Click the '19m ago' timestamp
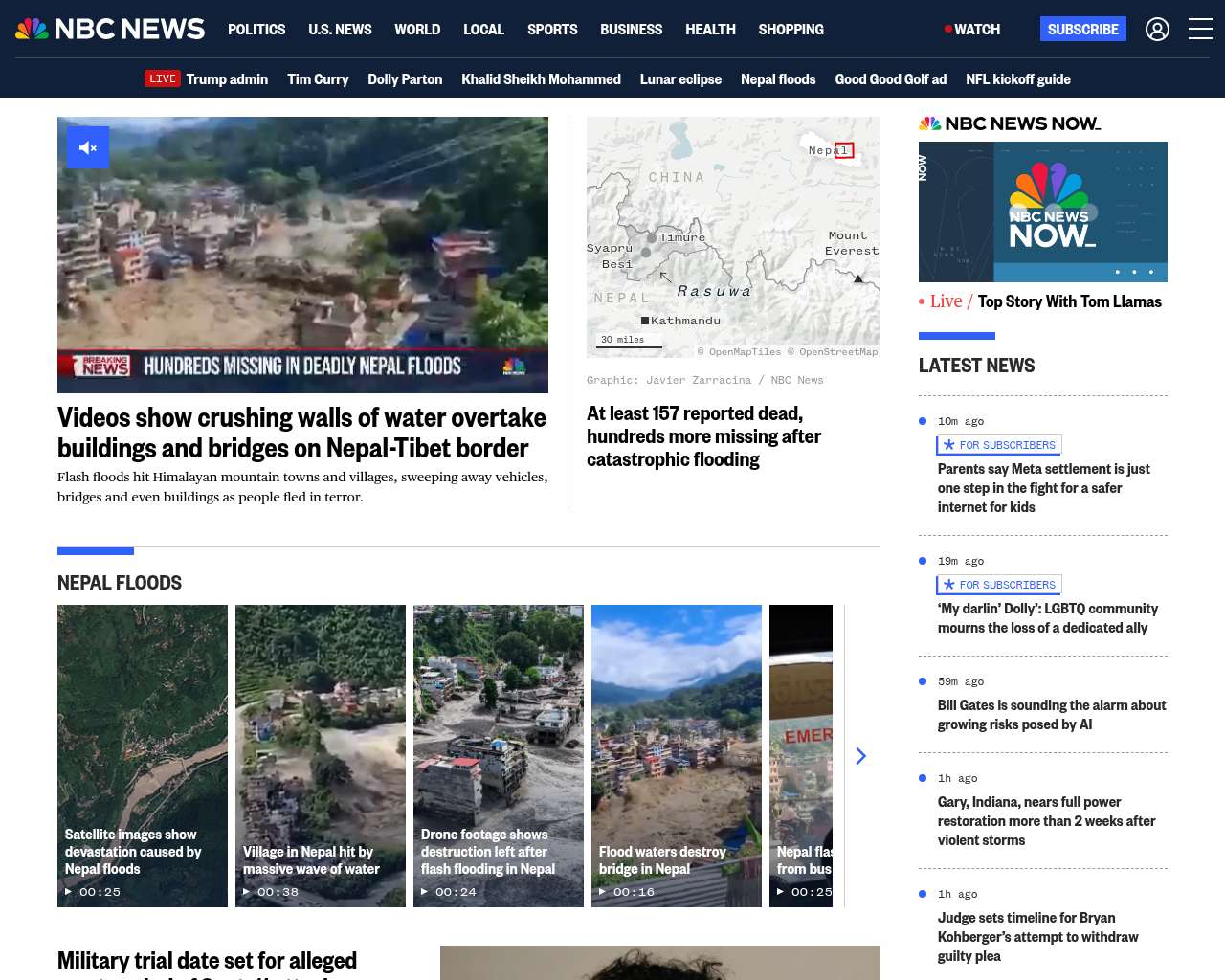The height and width of the screenshot is (980, 1225). pos(961,561)
